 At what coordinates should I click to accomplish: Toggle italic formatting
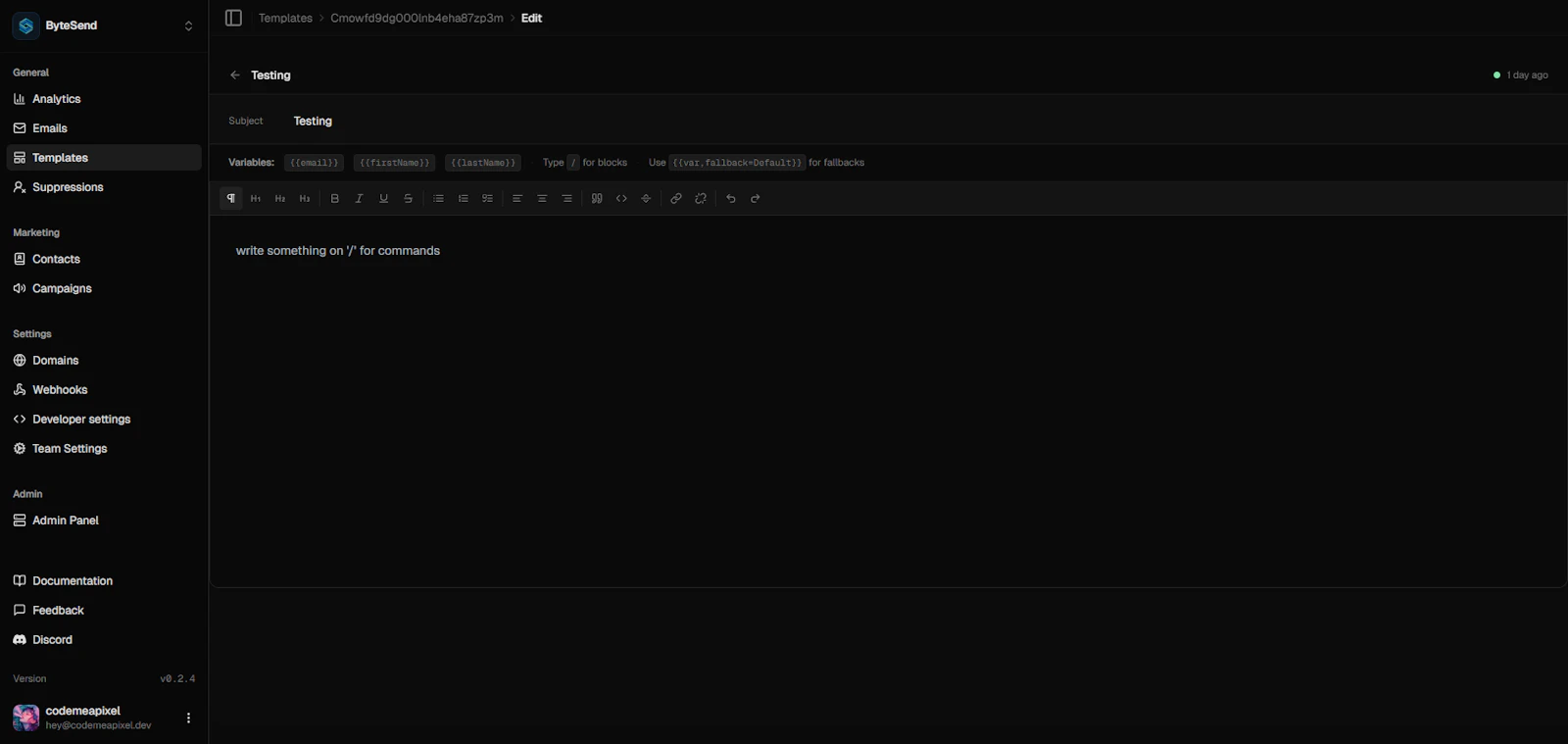pyautogui.click(x=360, y=198)
